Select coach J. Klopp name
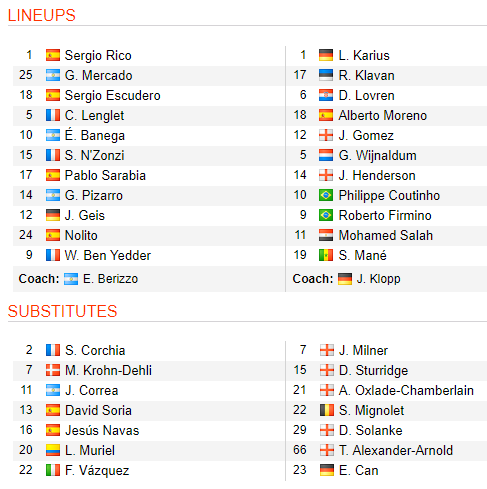 378,279
